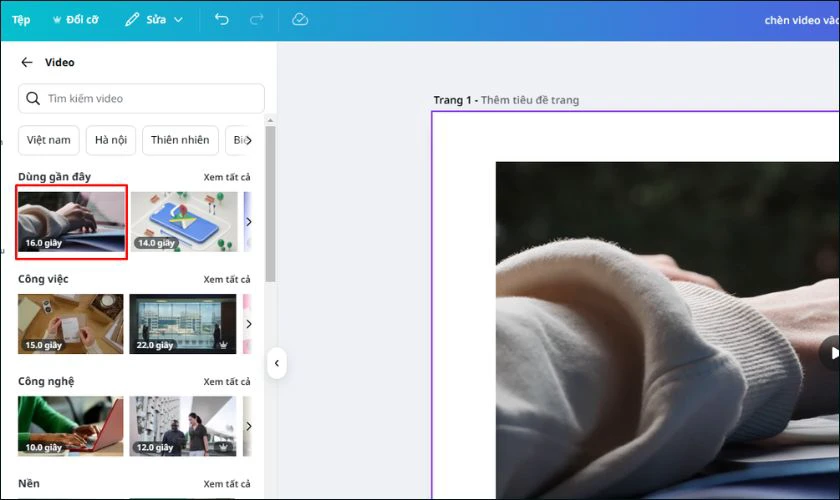The height and width of the screenshot is (500, 840).
Task: Select the 16.0 giây typing video thumbnail
Action: (71, 222)
